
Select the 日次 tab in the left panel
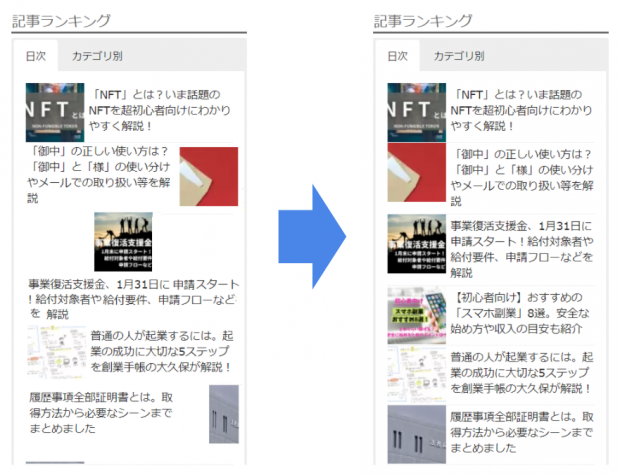(36, 56)
